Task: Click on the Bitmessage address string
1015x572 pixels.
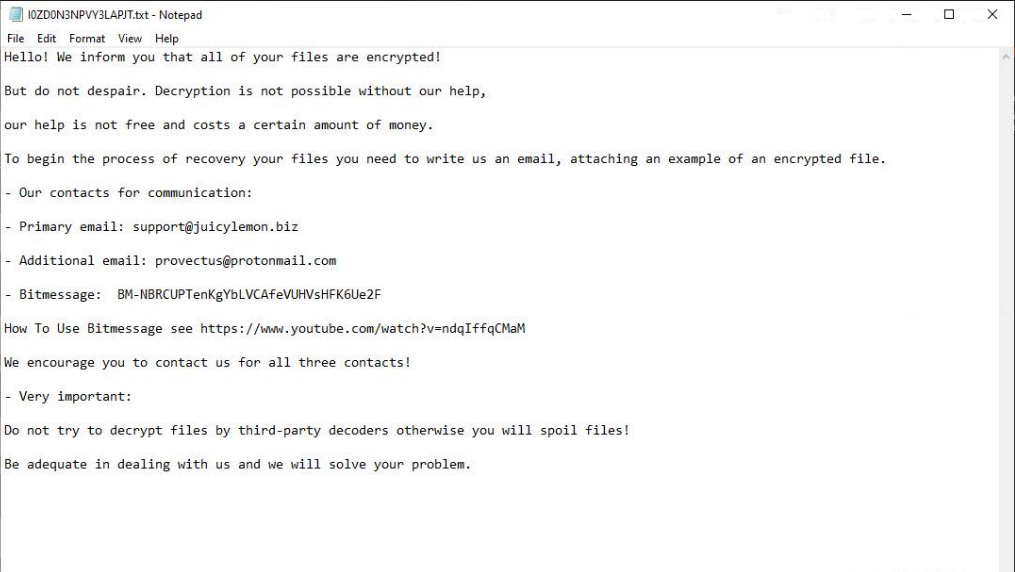Action: coord(249,295)
